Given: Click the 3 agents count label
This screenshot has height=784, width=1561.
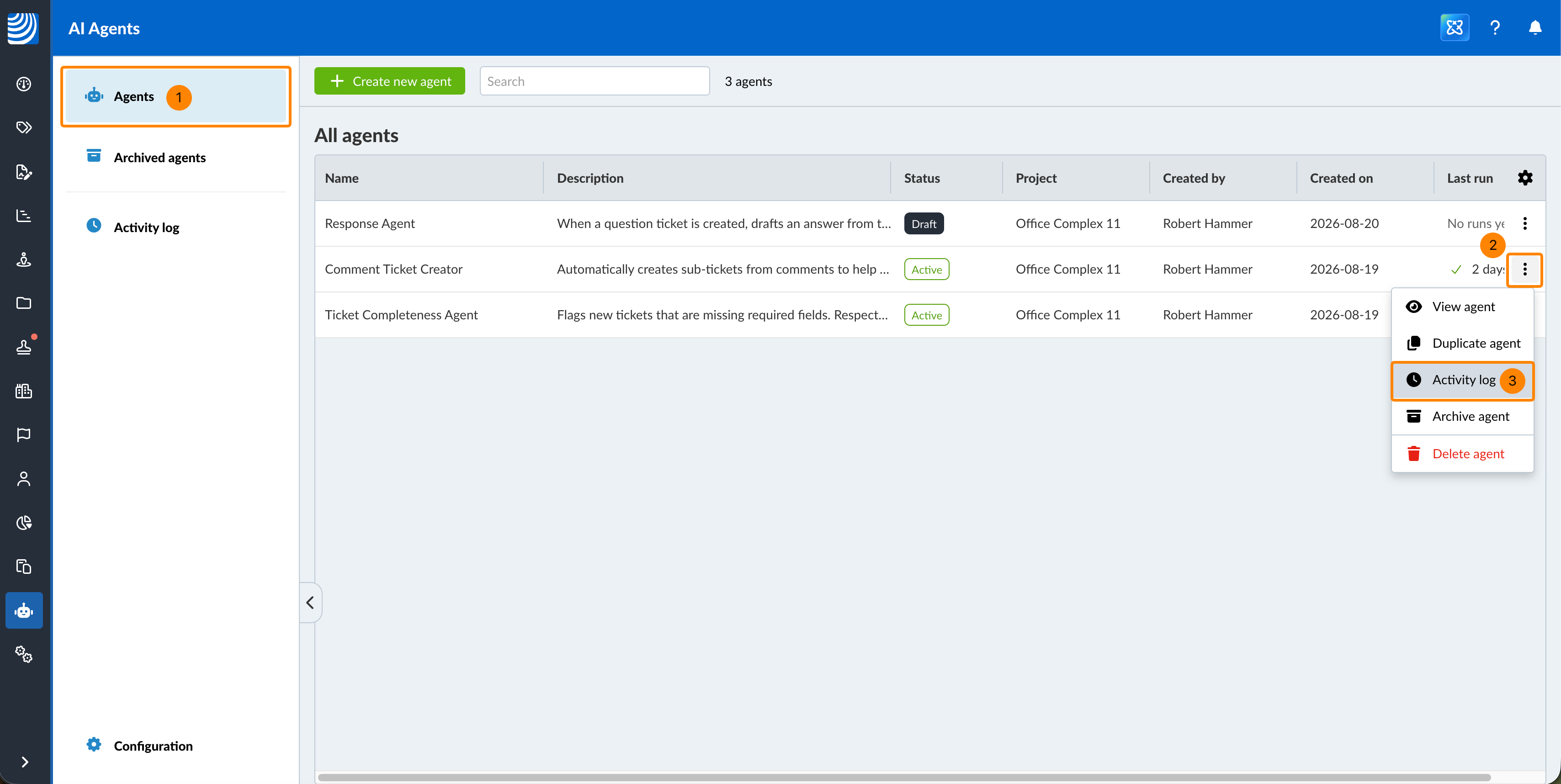Looking at the screenshot, I should pos(749,81).
